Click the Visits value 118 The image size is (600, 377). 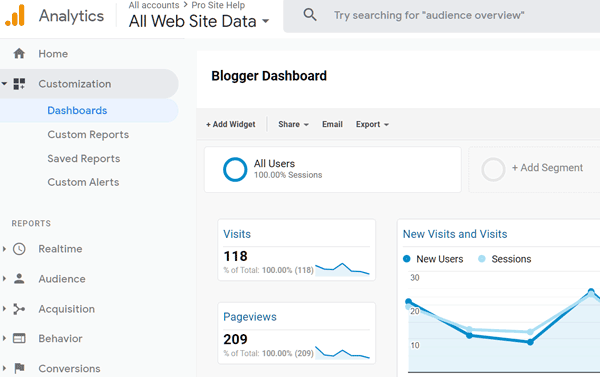(235, 256)
